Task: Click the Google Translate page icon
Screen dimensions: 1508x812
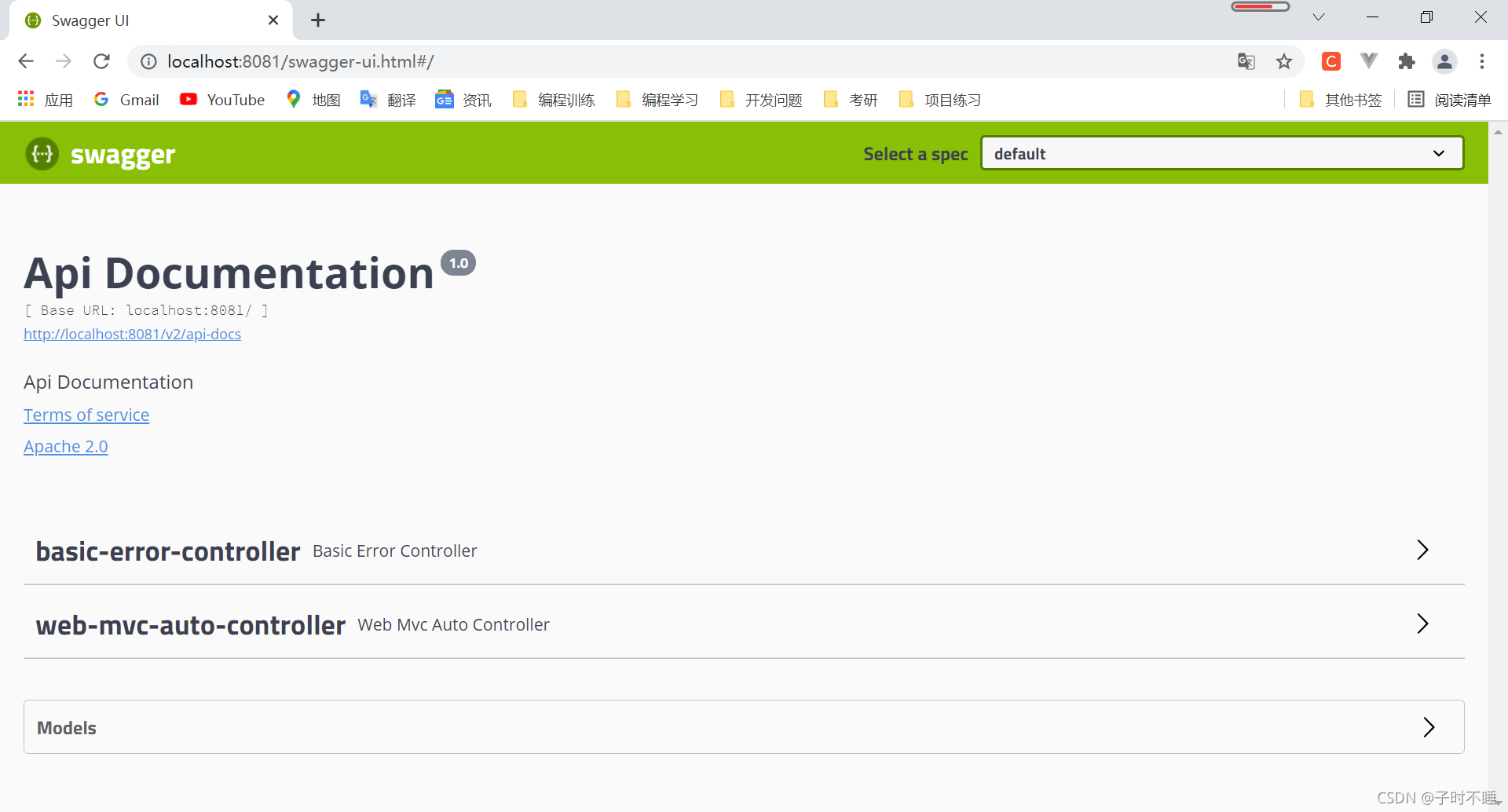Action: tap(1246, 61)
